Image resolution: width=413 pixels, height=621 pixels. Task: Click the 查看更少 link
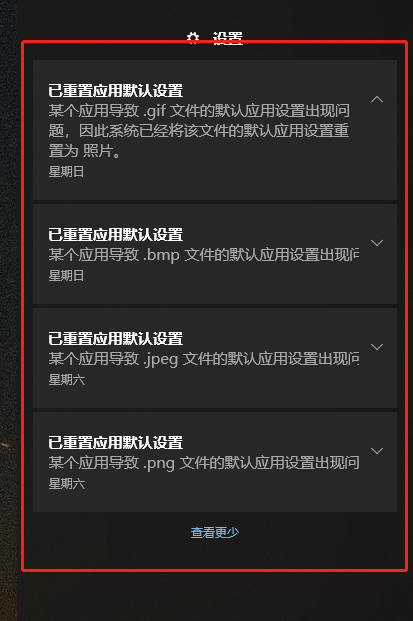click(x=215, y=532)
